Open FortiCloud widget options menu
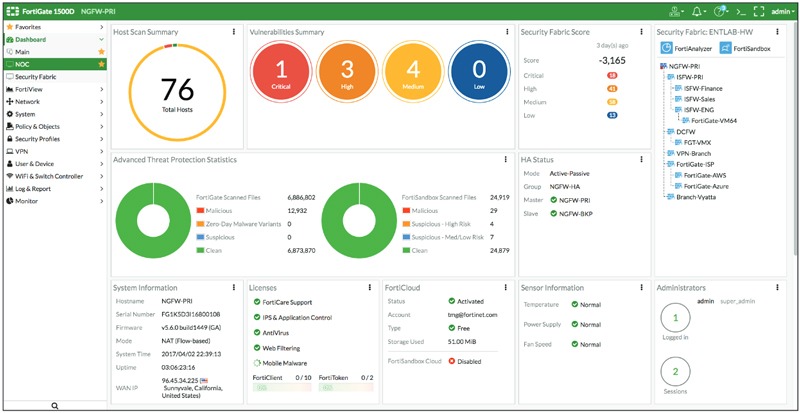This screenshot has height=413, width=800. 506,287
